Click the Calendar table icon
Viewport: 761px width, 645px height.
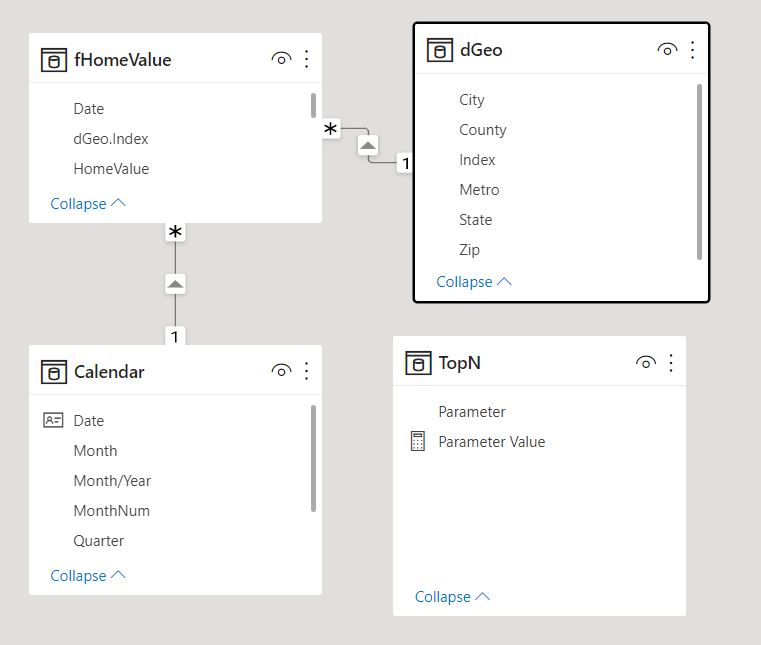[53, 372]
